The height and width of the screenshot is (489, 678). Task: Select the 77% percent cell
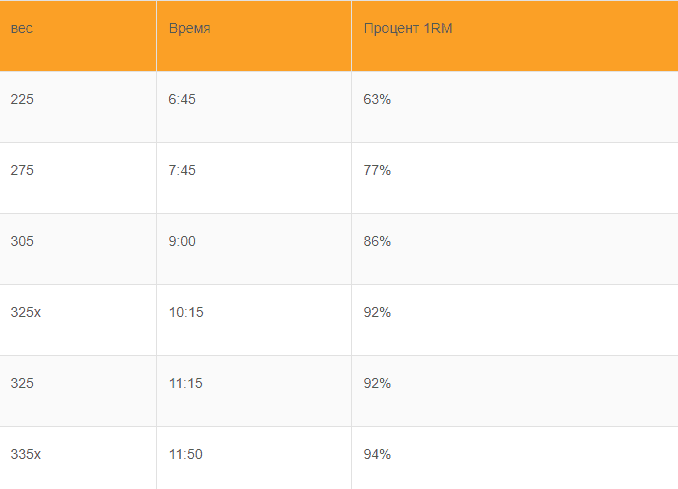515,178
